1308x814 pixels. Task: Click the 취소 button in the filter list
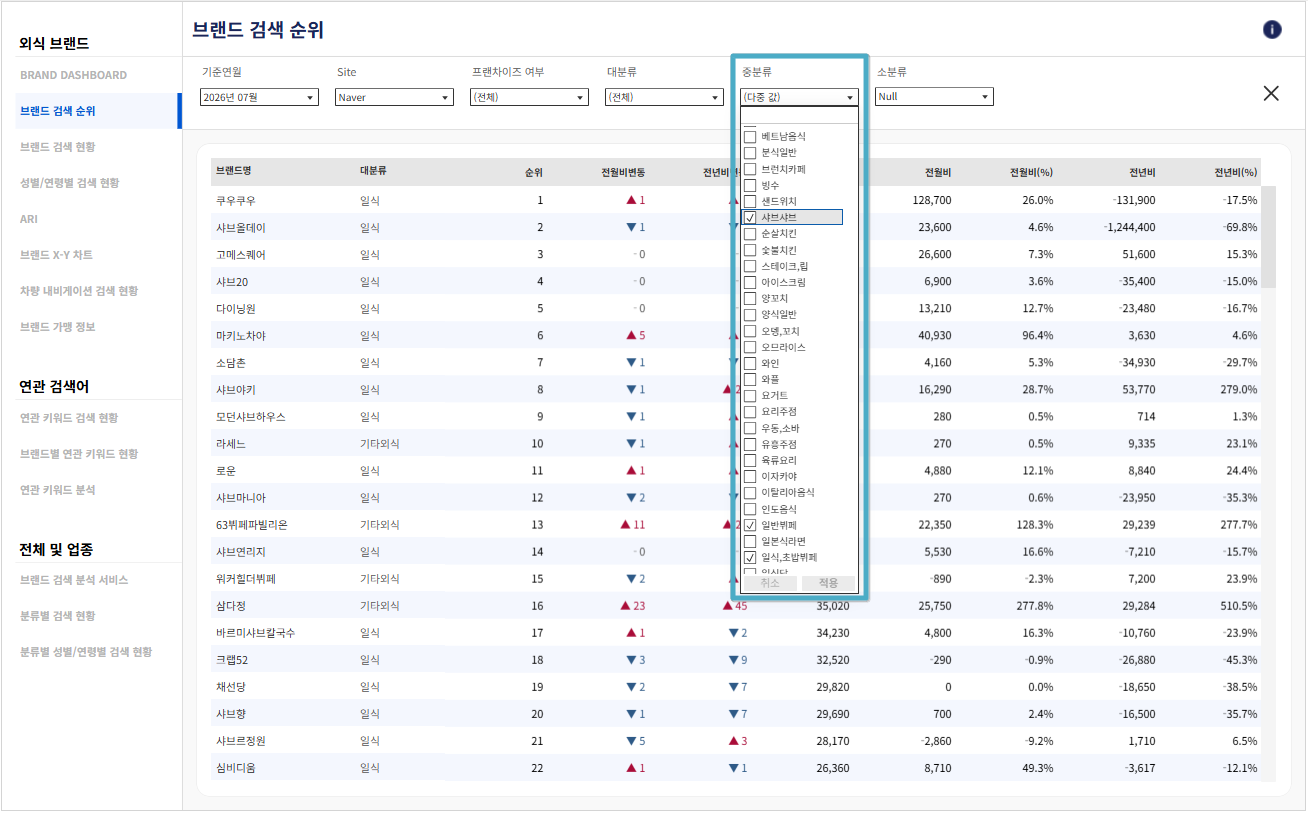tap(769, 583)
